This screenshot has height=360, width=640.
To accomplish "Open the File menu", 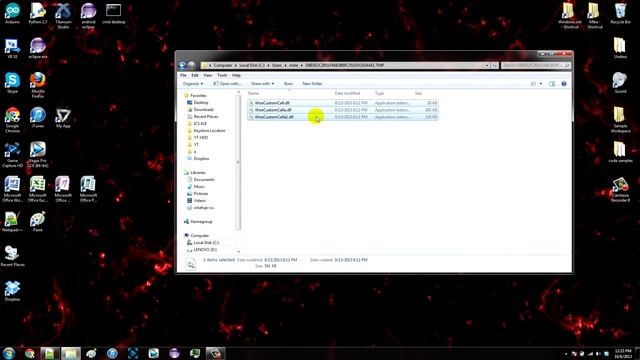I will 183,76.
